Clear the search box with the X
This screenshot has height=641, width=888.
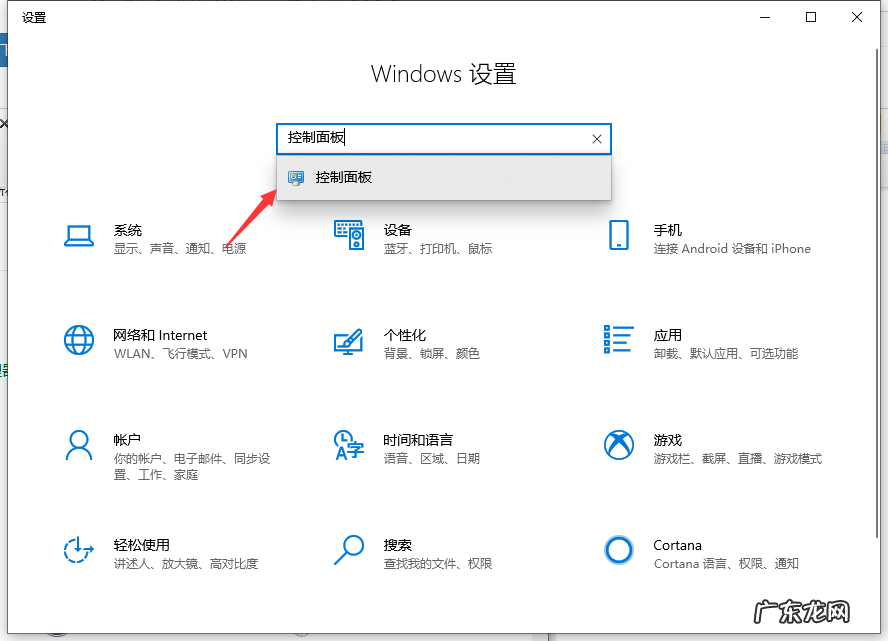point(597,138)
